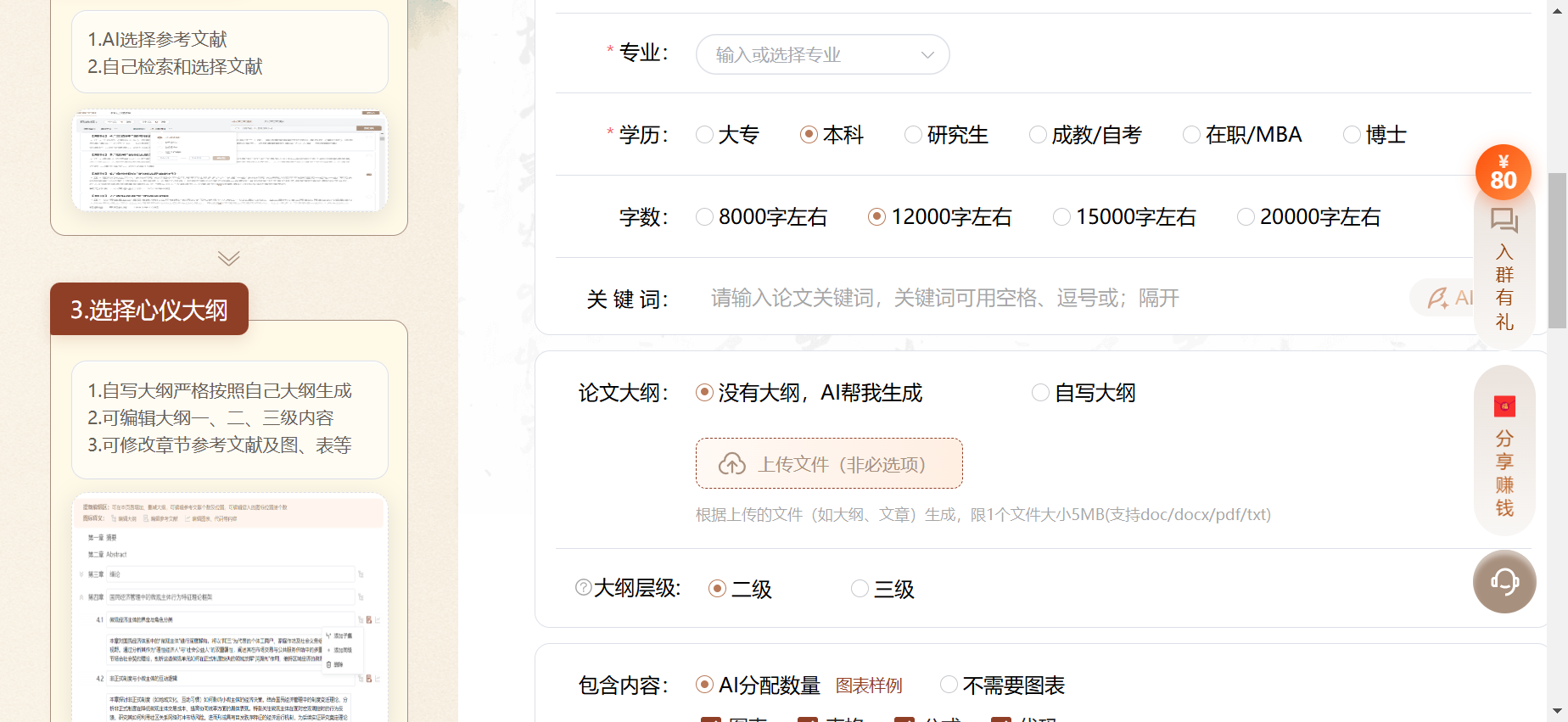Choose 成教/自考 education option
1568x722 pixels.
[1037, 135]
